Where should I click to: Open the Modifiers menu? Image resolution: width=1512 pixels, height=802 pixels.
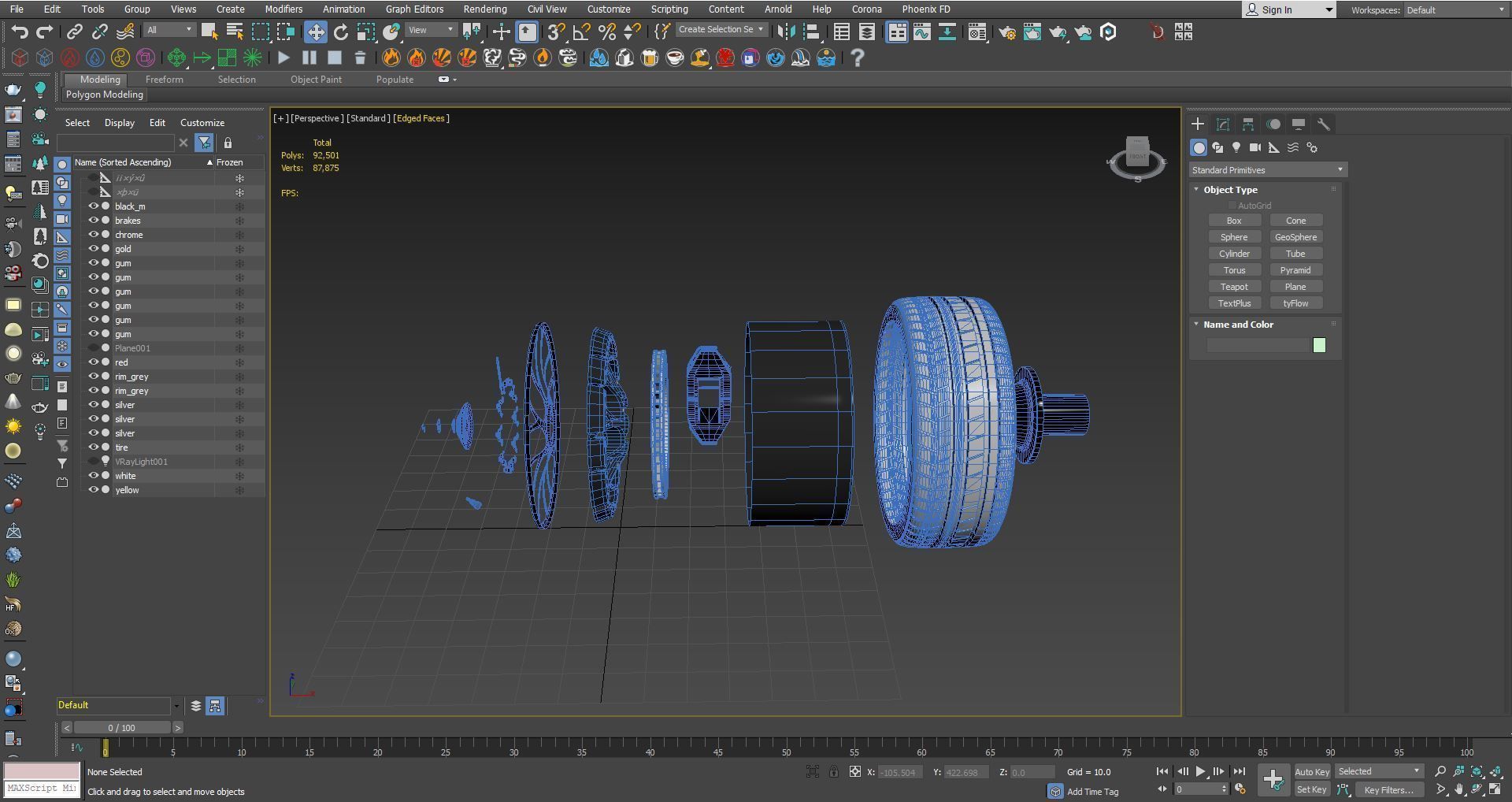[283, 9]
